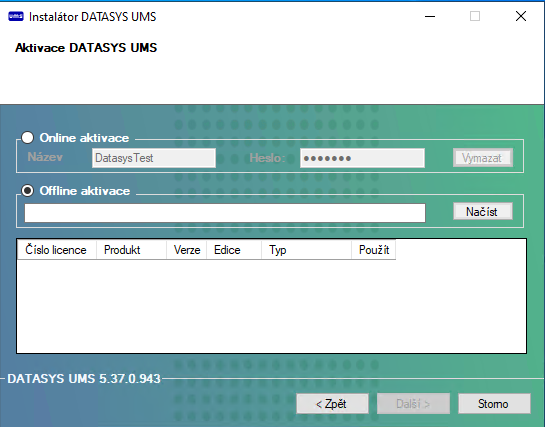Click the offline activation file path field
Screen dimensions: 545x427
[225, 213]
